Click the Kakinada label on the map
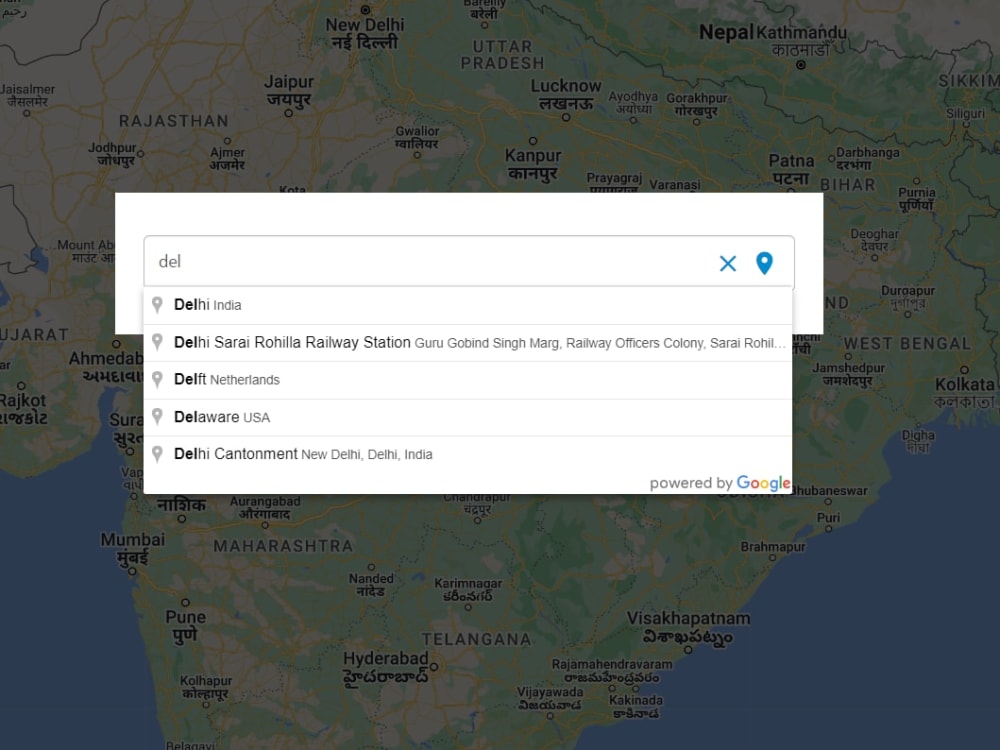This screenshot has height=750, width=1000. pos(636,706)
